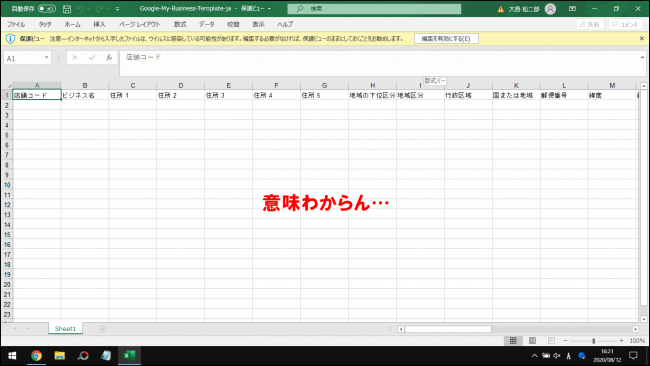This screenshot has height=366, width=650.
Task: Open the ファイル menu
Action: coord(16,24)
